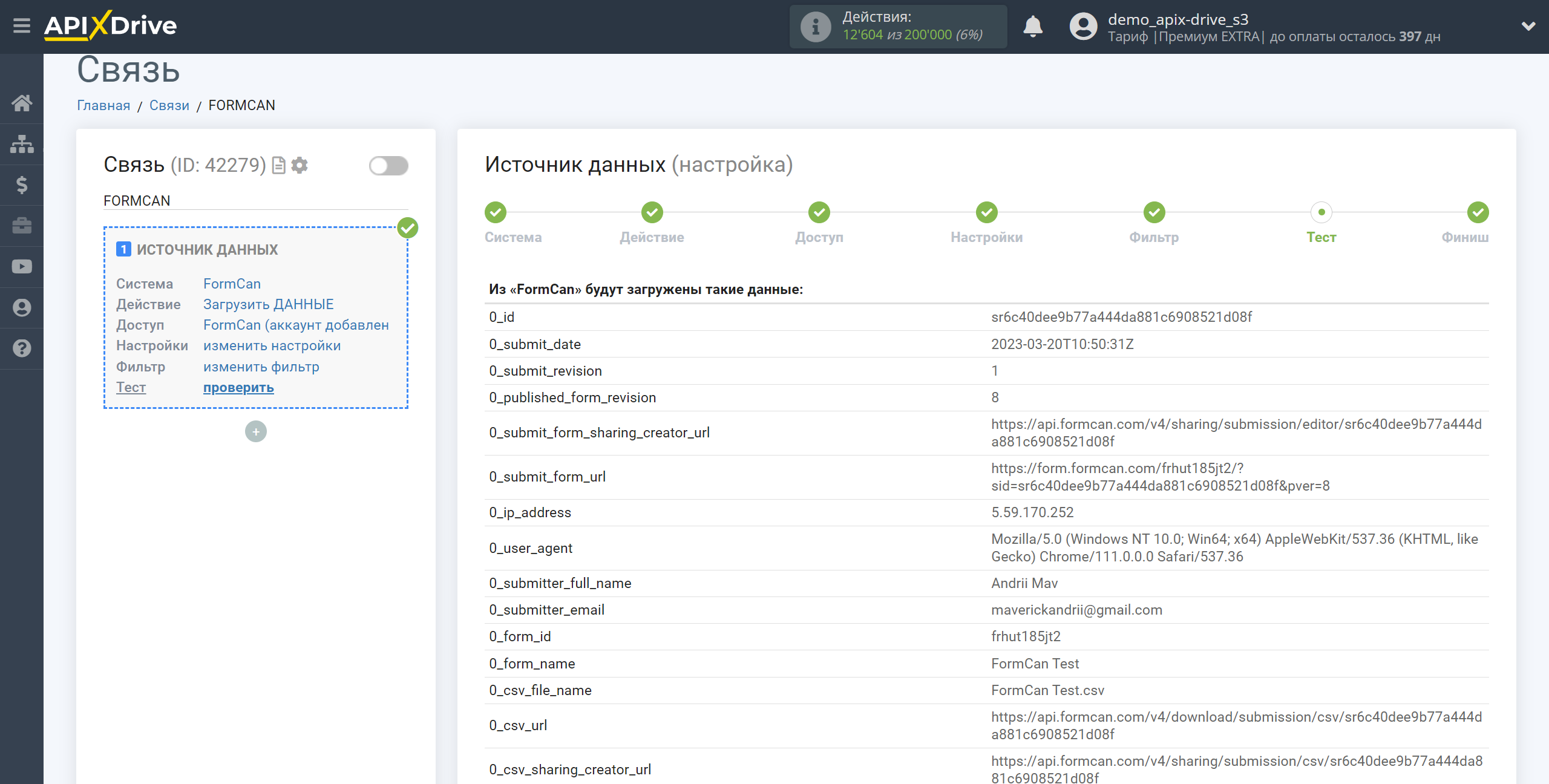
Task: Expand the account dropdown chevron
Action: coord(1528,26)
